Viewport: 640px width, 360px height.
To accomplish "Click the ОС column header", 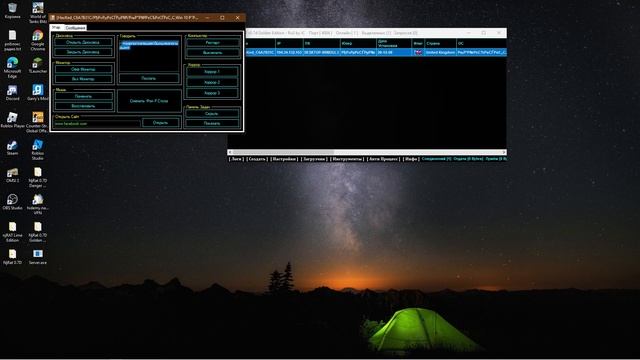I will (x=481, y=43).
